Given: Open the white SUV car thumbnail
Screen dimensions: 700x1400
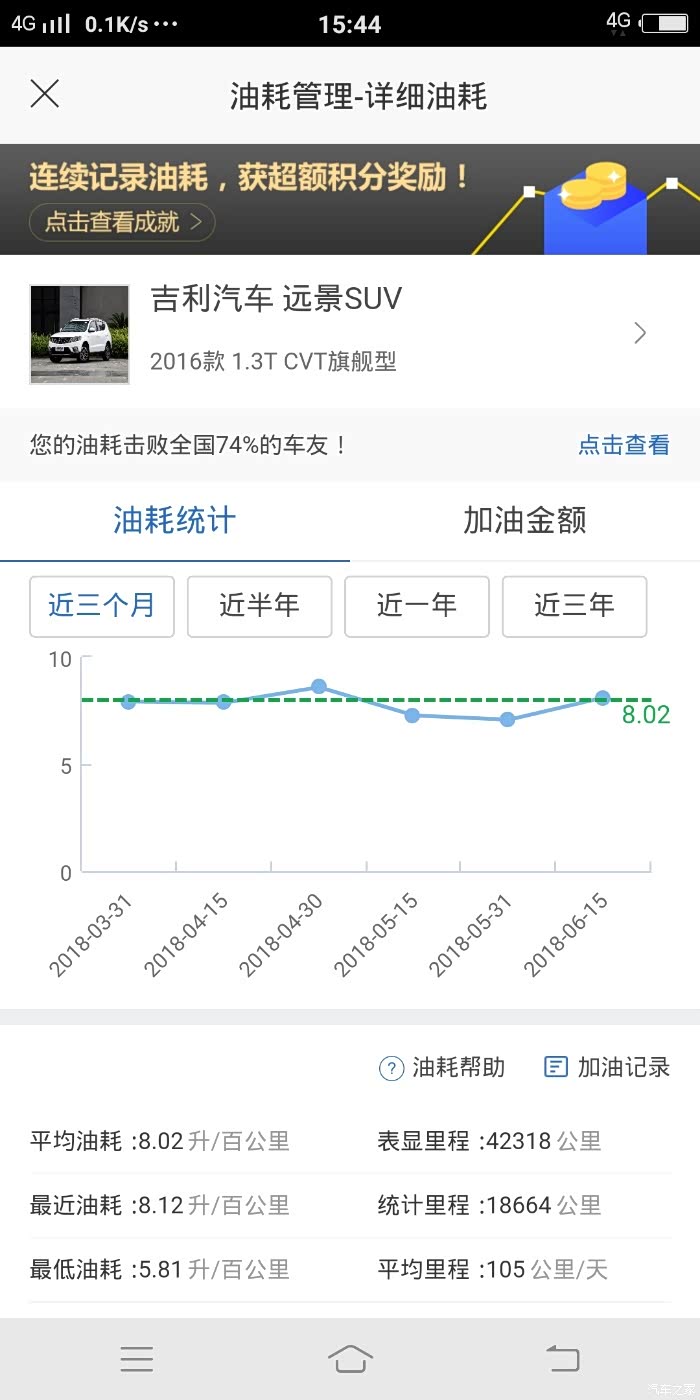Looking at the screenshot, I should point(80,334).
